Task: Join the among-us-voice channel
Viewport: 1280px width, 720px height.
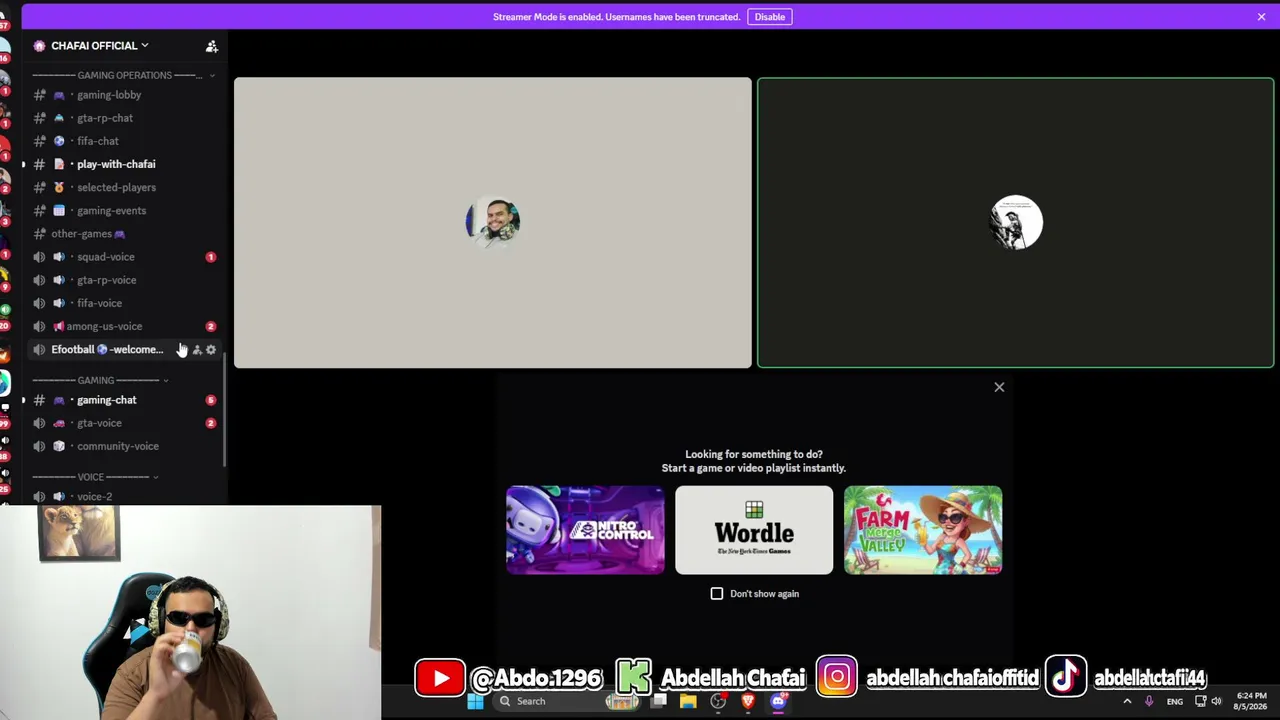Action: pyautogui.click(x=125, y=326)
